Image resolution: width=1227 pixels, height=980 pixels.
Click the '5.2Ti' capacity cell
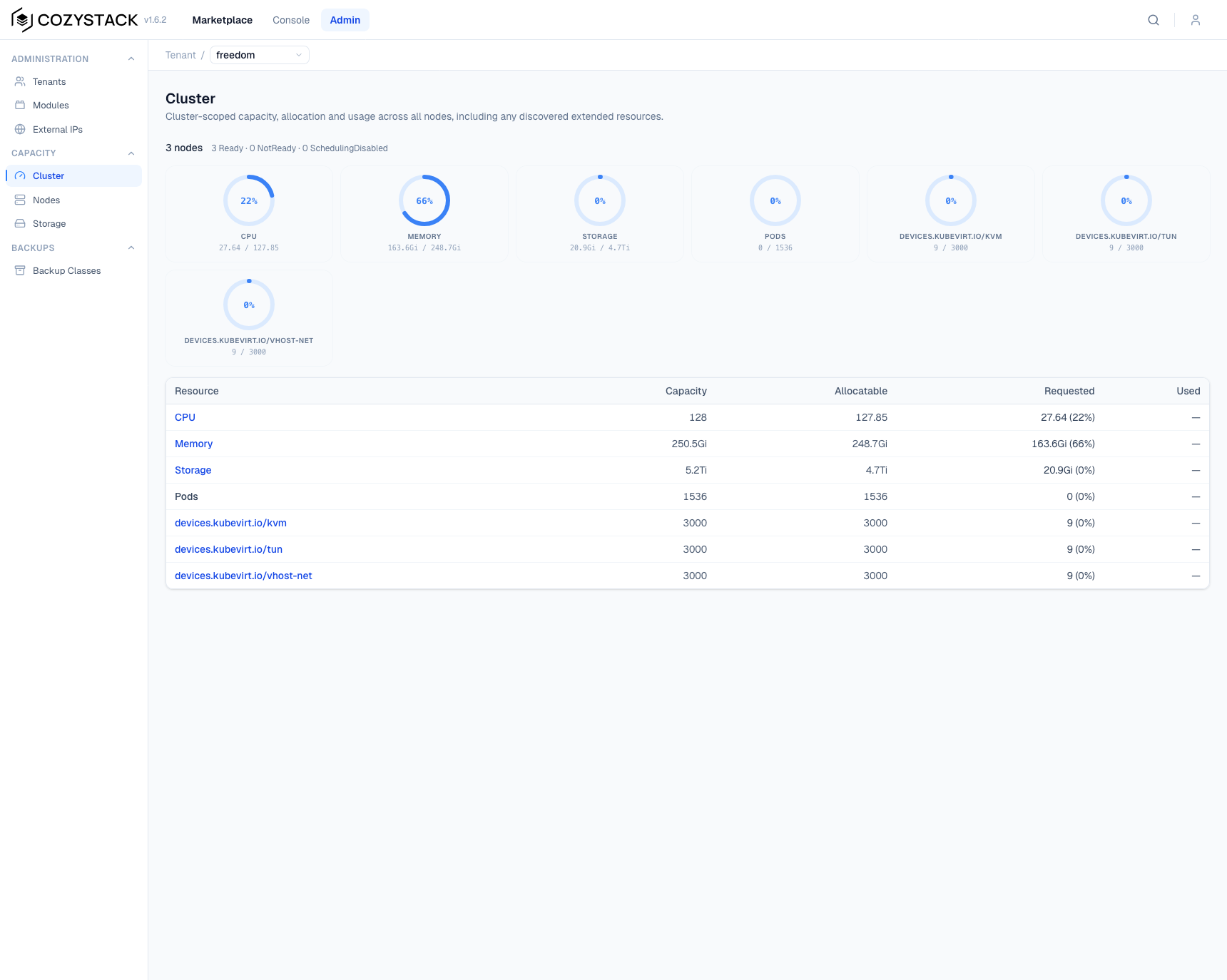pyautogui.click(x=696, y=470)
